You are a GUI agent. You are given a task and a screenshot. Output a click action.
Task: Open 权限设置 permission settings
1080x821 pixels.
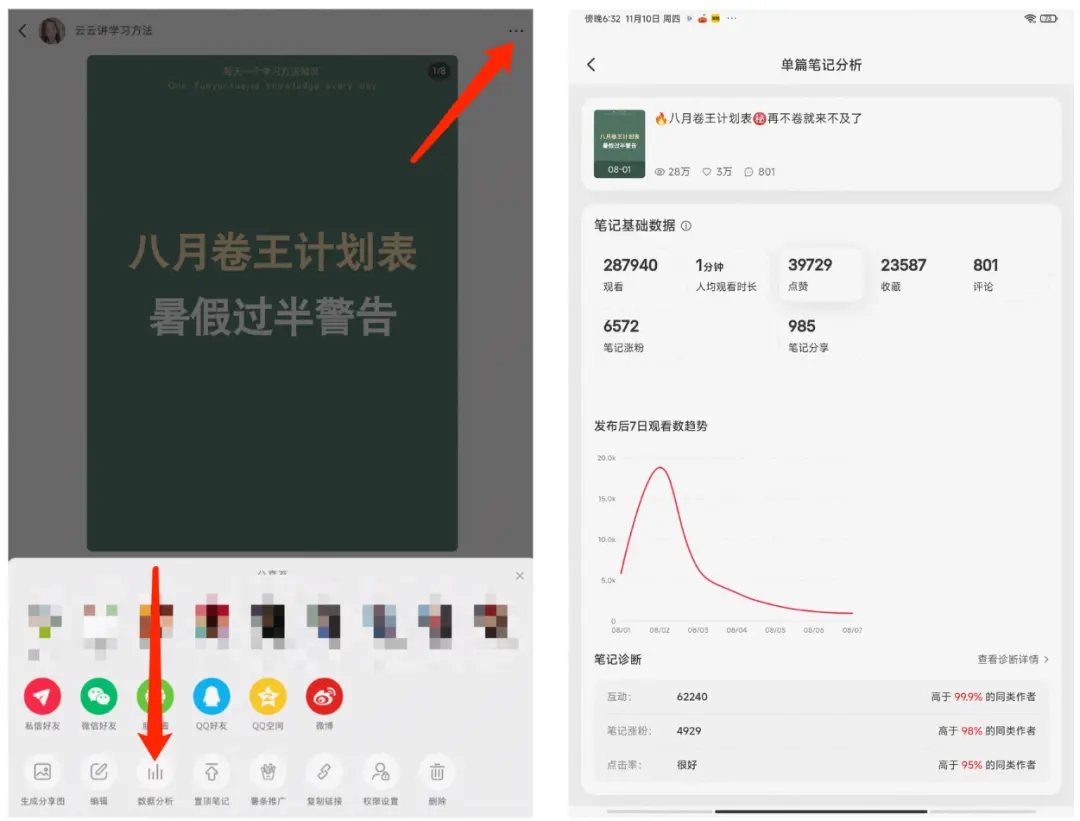[x=380, y=772]
